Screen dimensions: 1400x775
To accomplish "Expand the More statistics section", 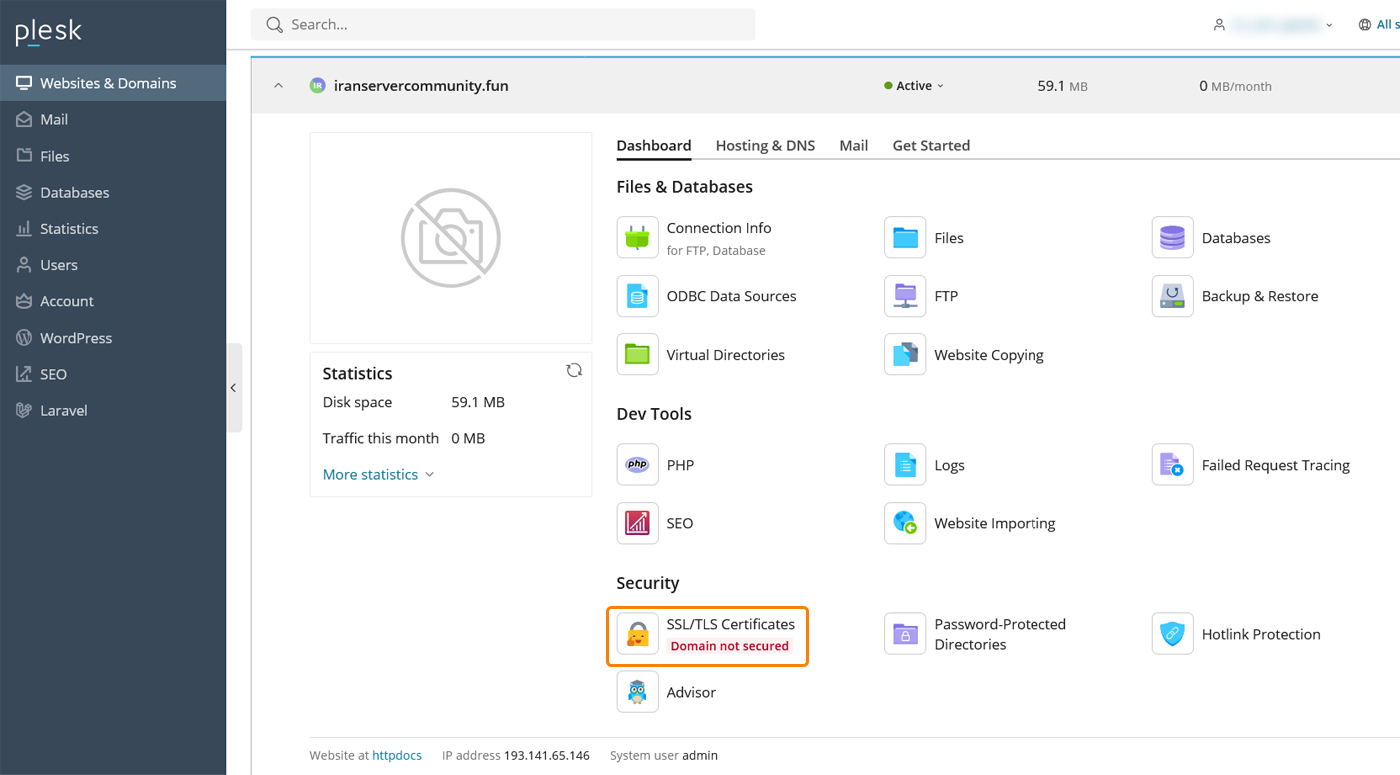I will 378,474.
